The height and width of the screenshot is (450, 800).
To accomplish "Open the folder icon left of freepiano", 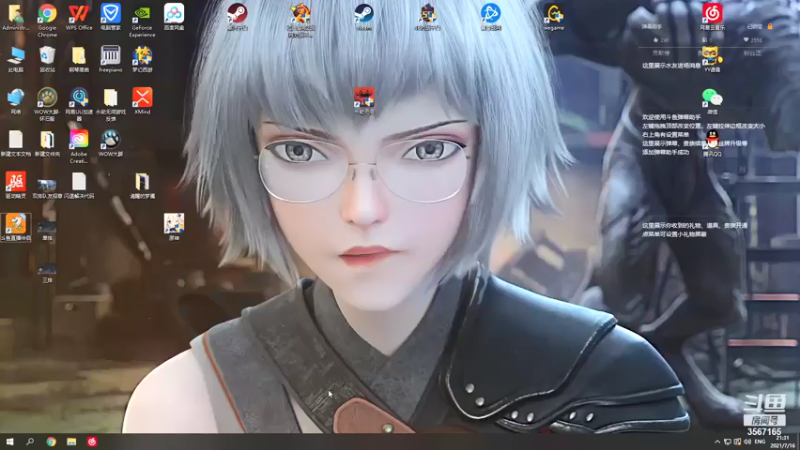I will click(x=79, y=59).
